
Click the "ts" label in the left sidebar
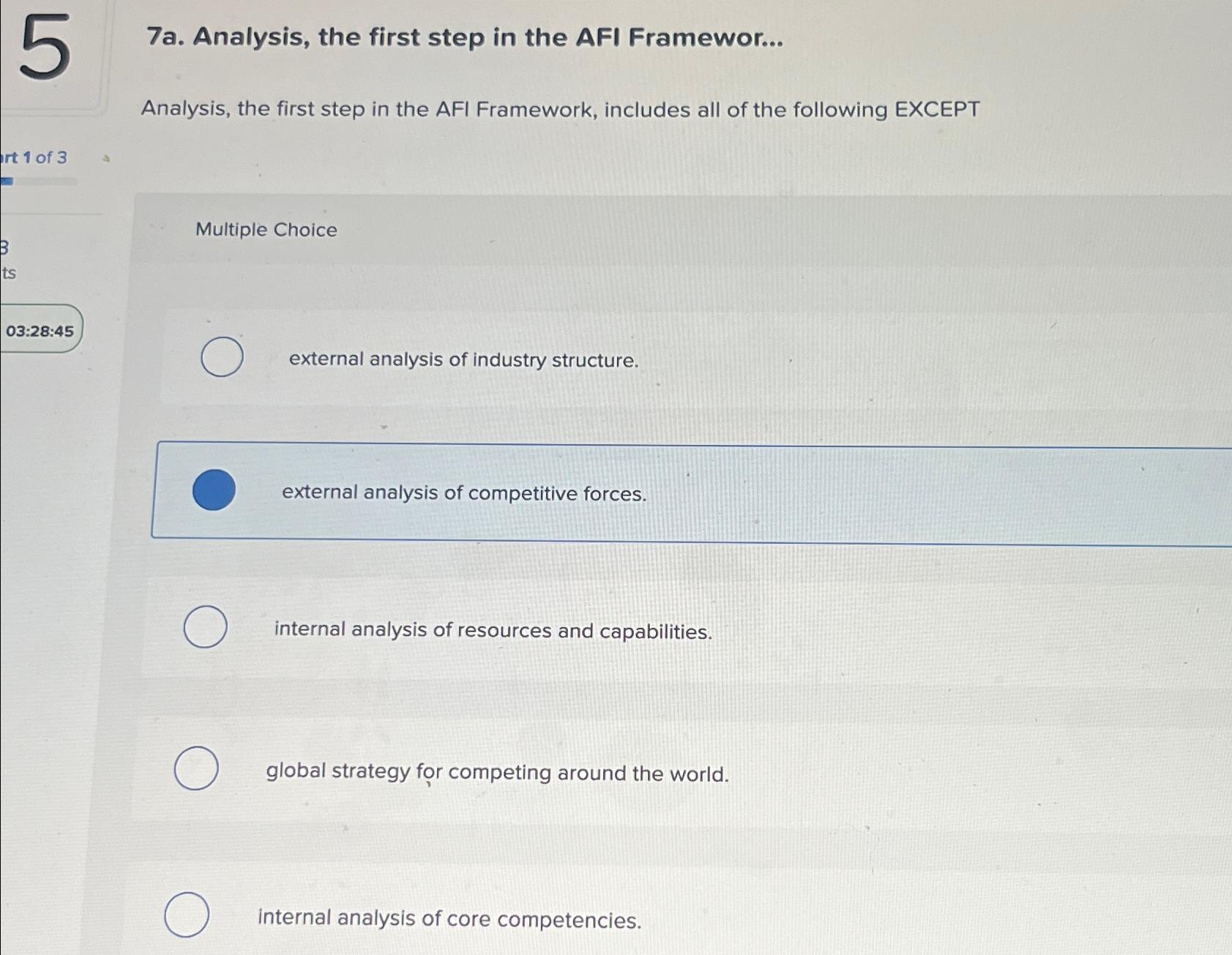(x=7, y=273)
